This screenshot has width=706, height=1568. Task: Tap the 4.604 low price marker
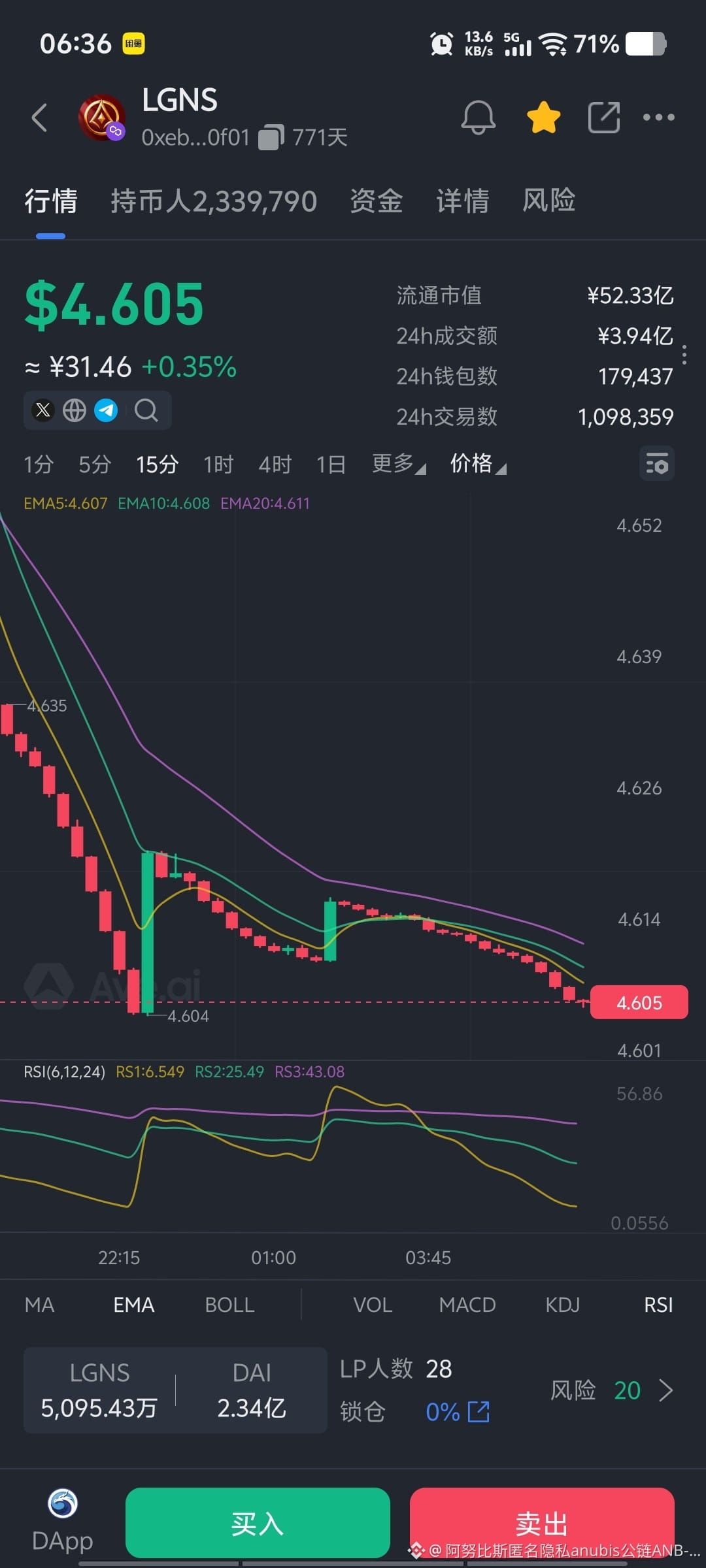(188, 1016)
